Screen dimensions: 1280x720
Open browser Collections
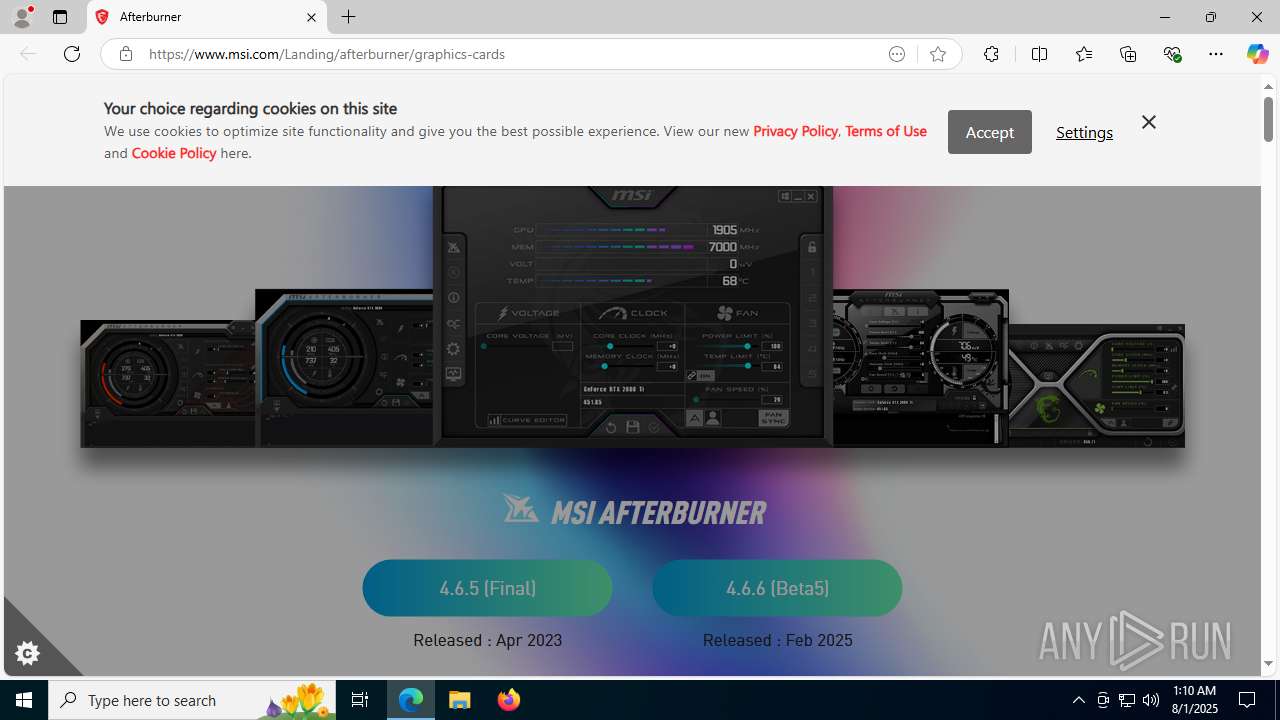(1128, 54)
